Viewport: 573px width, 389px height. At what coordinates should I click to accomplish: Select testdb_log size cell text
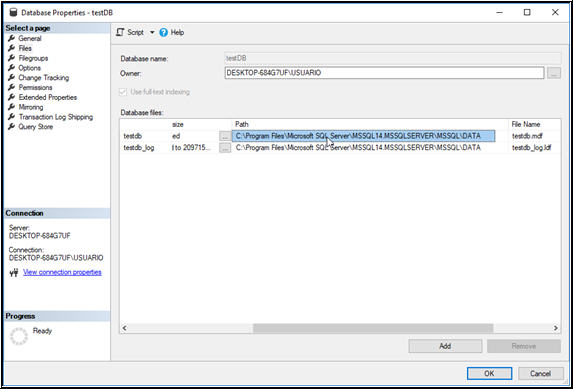pos(191,148)
